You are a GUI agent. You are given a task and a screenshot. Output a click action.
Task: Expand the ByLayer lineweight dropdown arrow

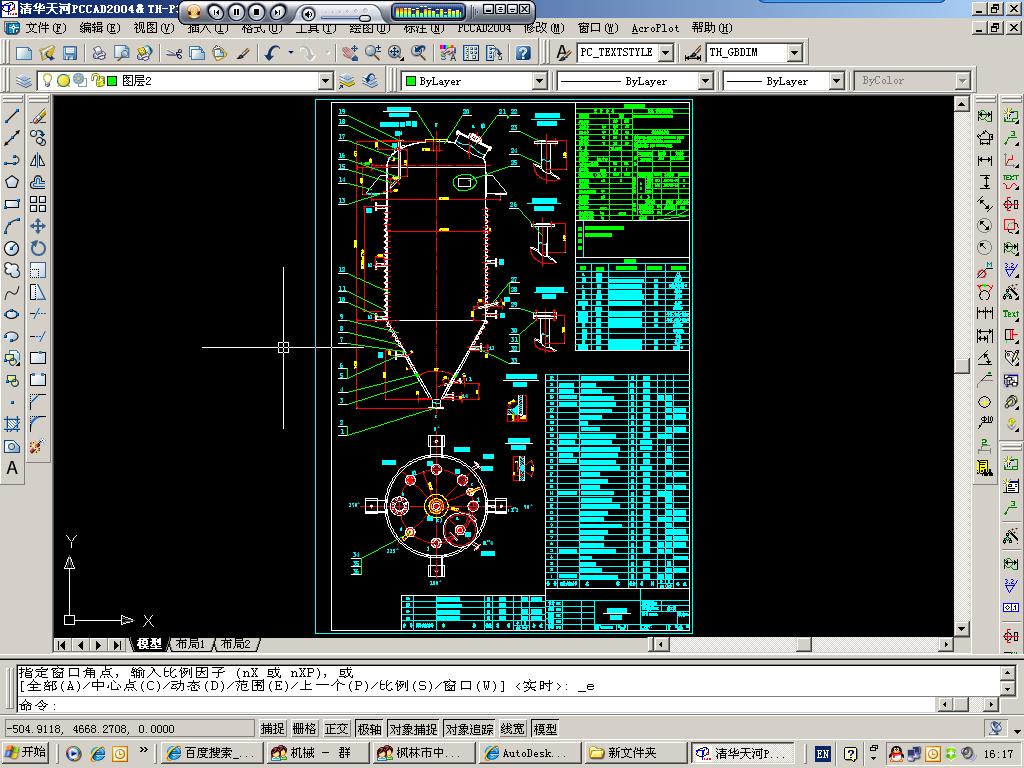[x=837, y=81]
